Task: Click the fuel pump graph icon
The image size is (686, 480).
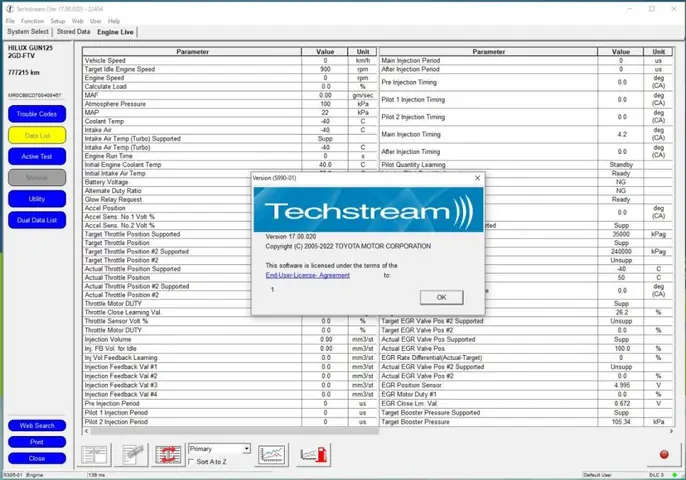Action: 314,455
